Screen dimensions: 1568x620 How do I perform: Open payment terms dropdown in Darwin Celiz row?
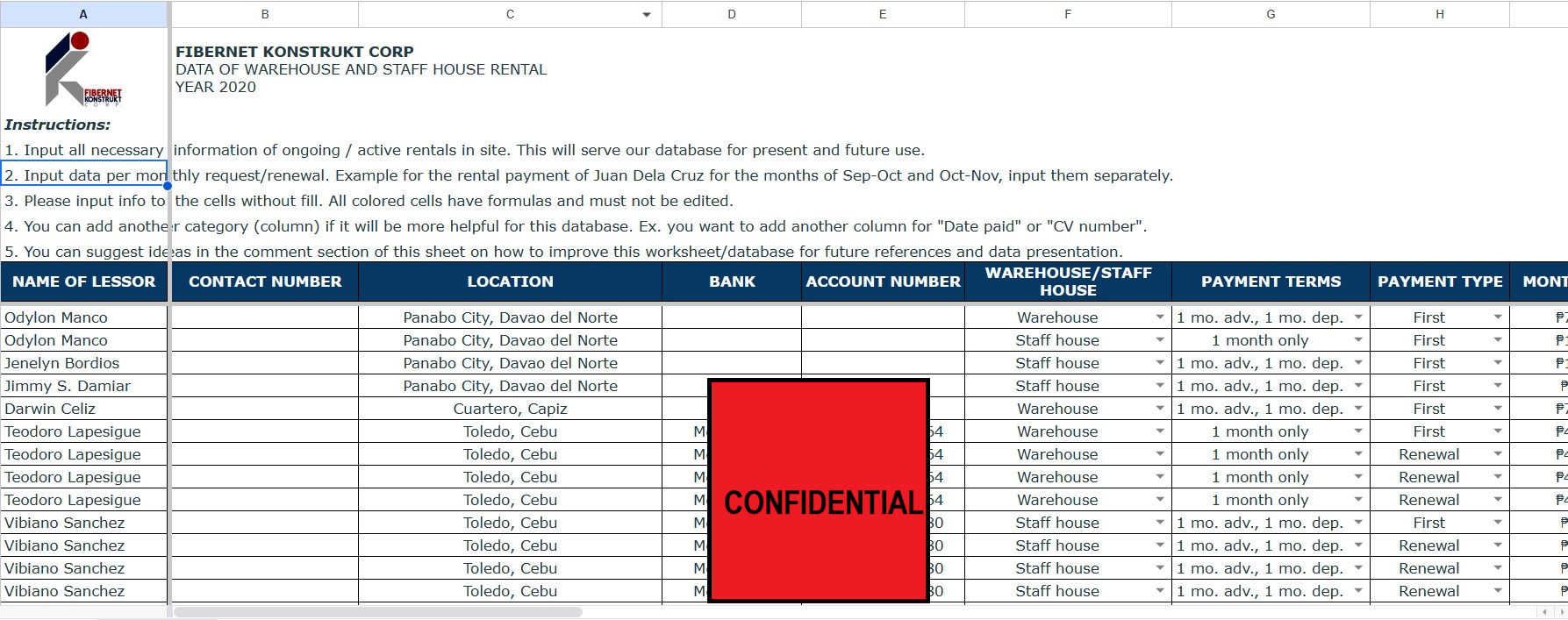coord(1357,409)
